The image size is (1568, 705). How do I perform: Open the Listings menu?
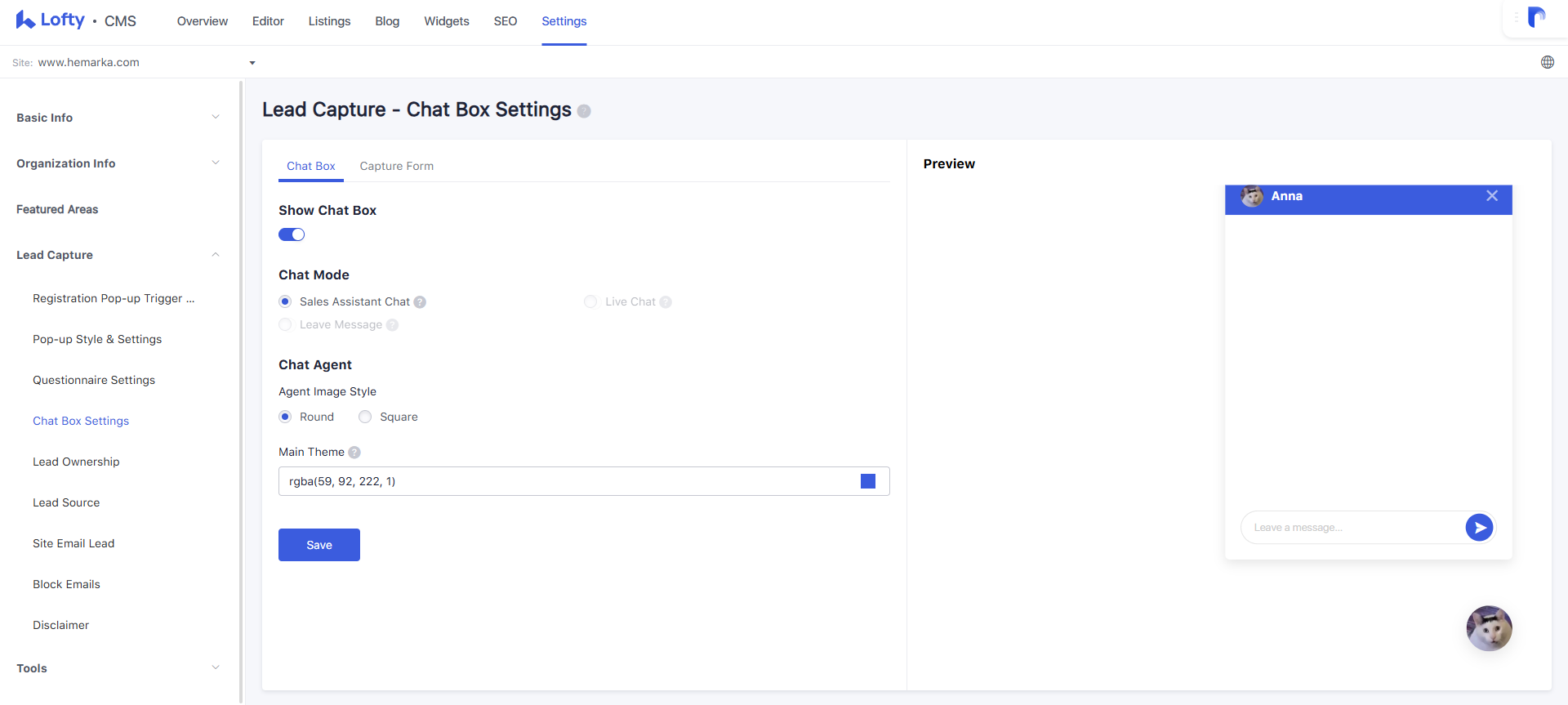click(329, 21)
